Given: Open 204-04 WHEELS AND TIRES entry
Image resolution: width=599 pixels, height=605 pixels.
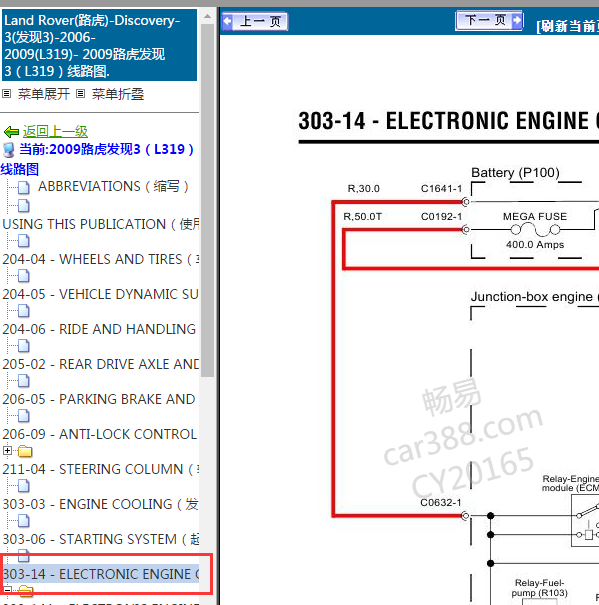Looking at the screenshot, I should 101,259.
